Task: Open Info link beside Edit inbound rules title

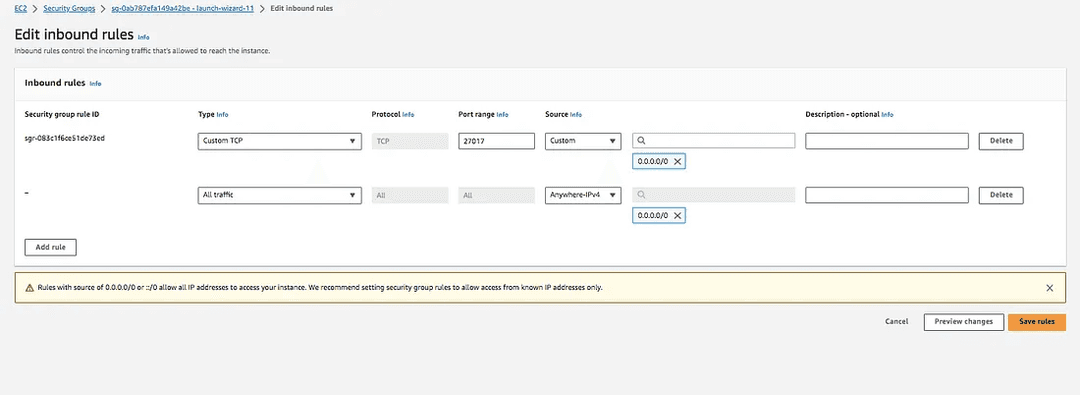Action: (x=143, y=37)
